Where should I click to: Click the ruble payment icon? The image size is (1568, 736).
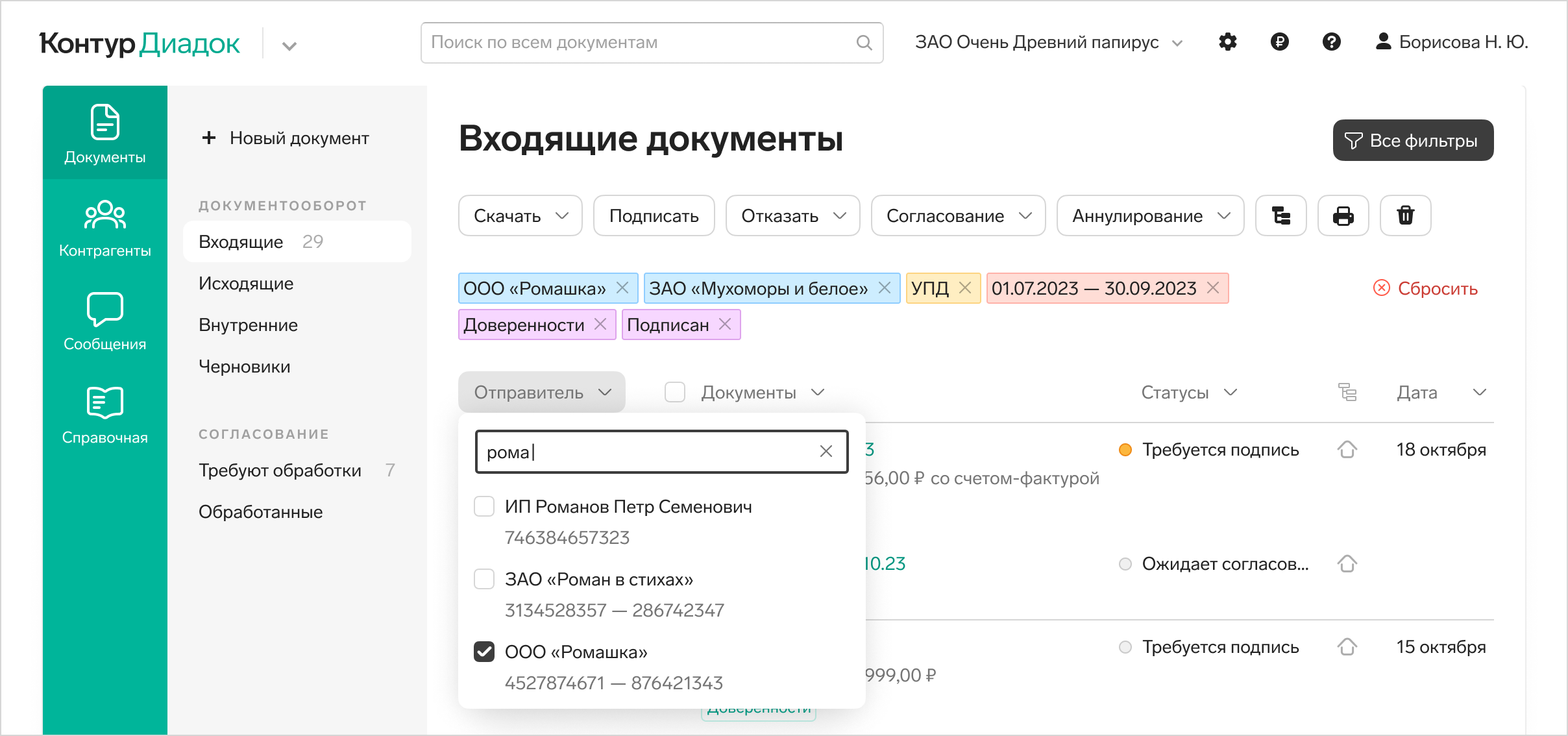click(x=1279, y=42)
